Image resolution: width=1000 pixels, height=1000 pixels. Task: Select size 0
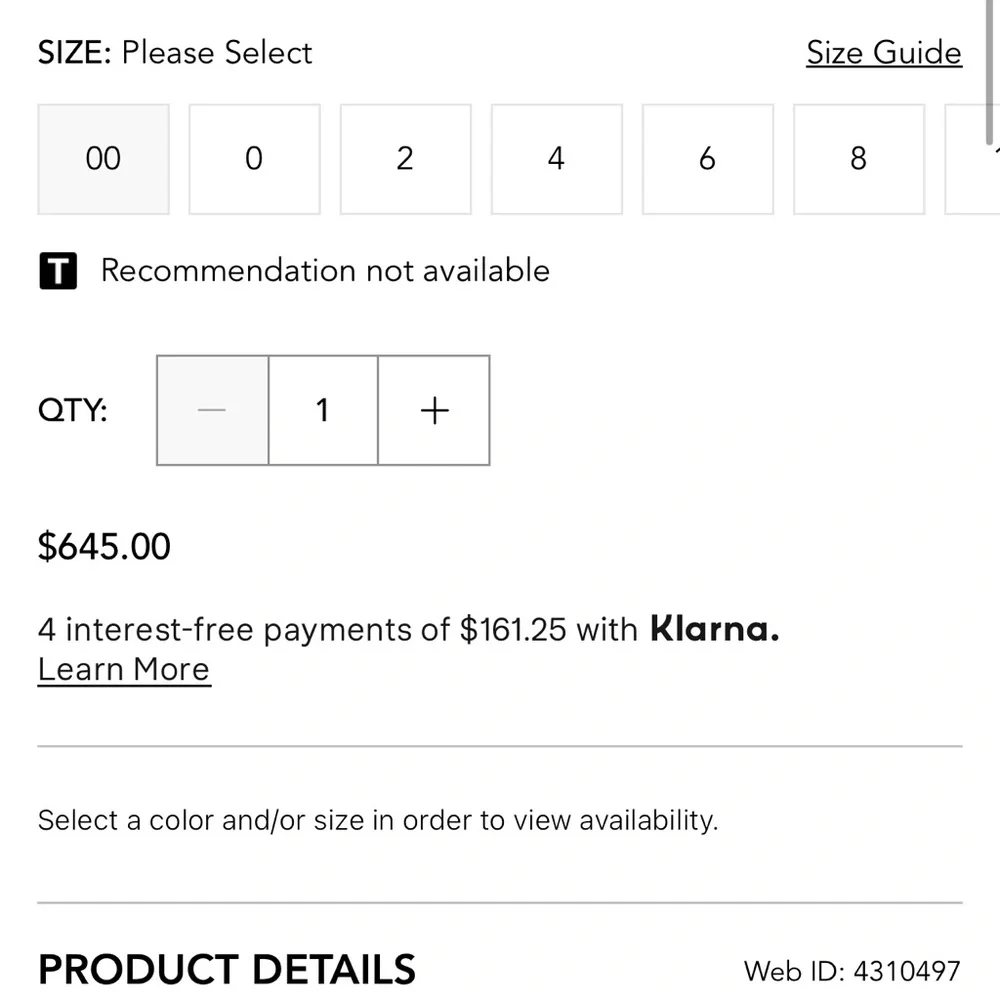[254, 159]
